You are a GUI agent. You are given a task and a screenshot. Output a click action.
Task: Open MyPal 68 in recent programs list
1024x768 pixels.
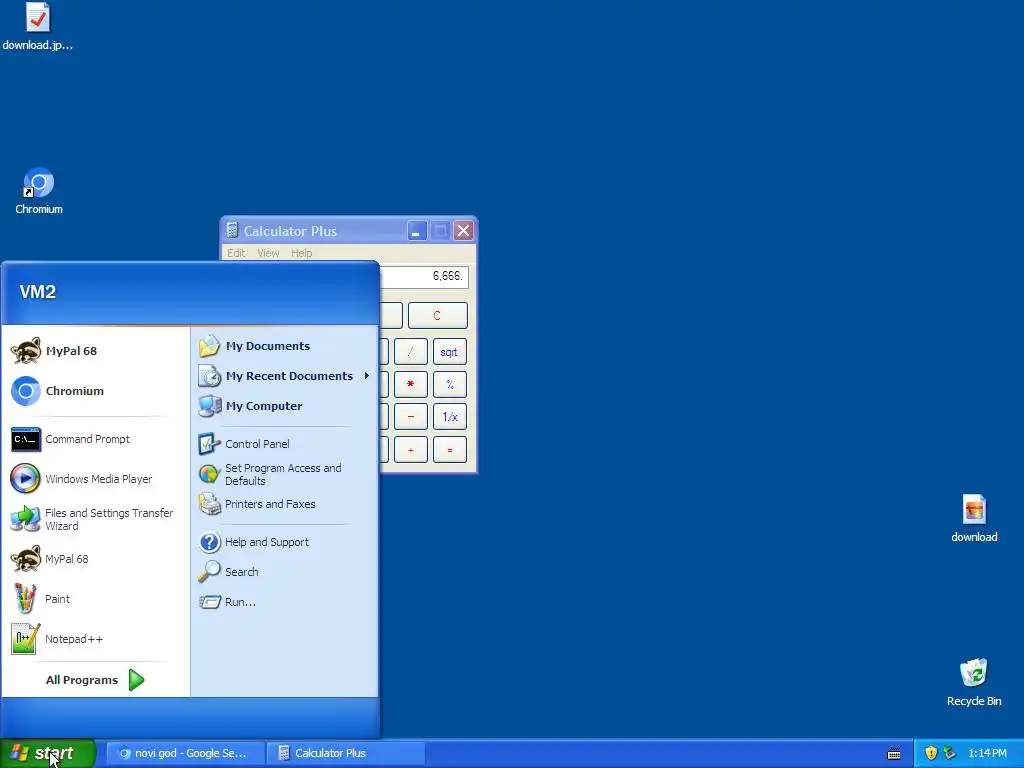point(95,559)
